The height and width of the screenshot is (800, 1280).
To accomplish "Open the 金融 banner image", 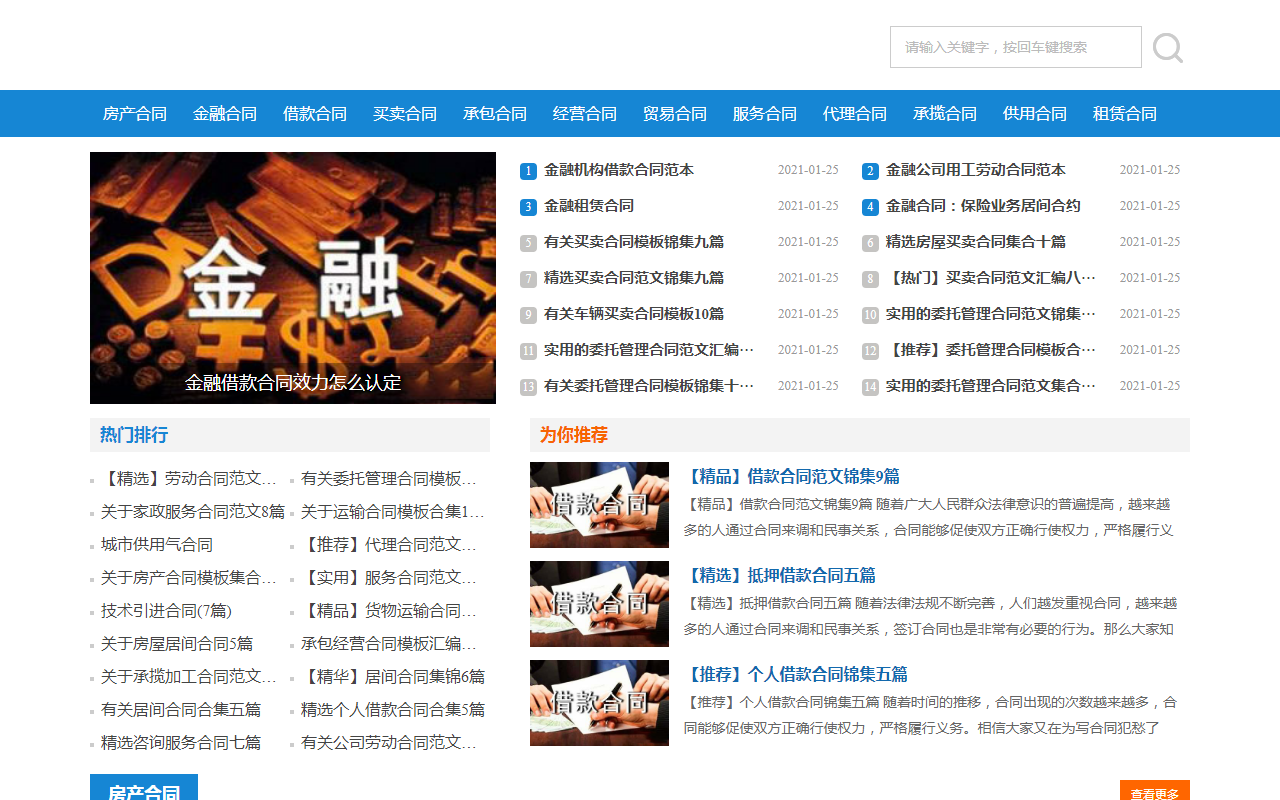I will point(293,278).
